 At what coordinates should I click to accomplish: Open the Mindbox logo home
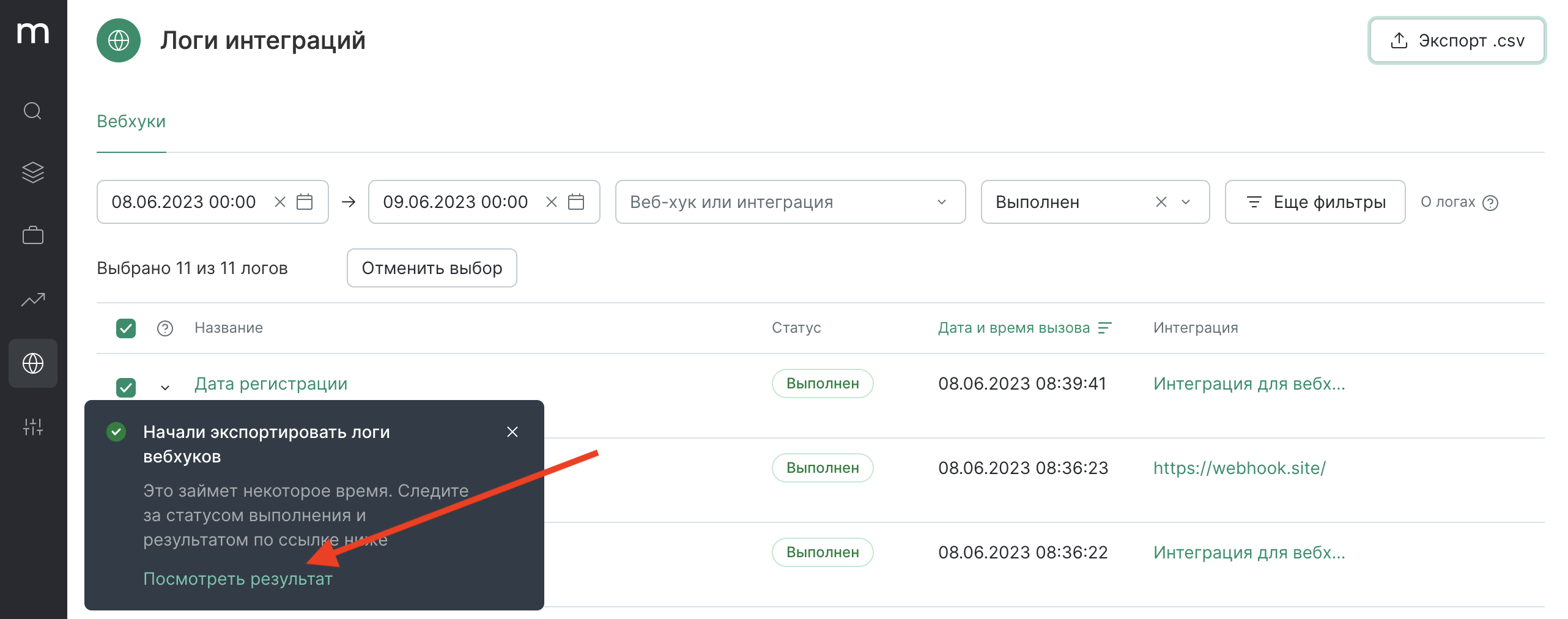[33, 32]
